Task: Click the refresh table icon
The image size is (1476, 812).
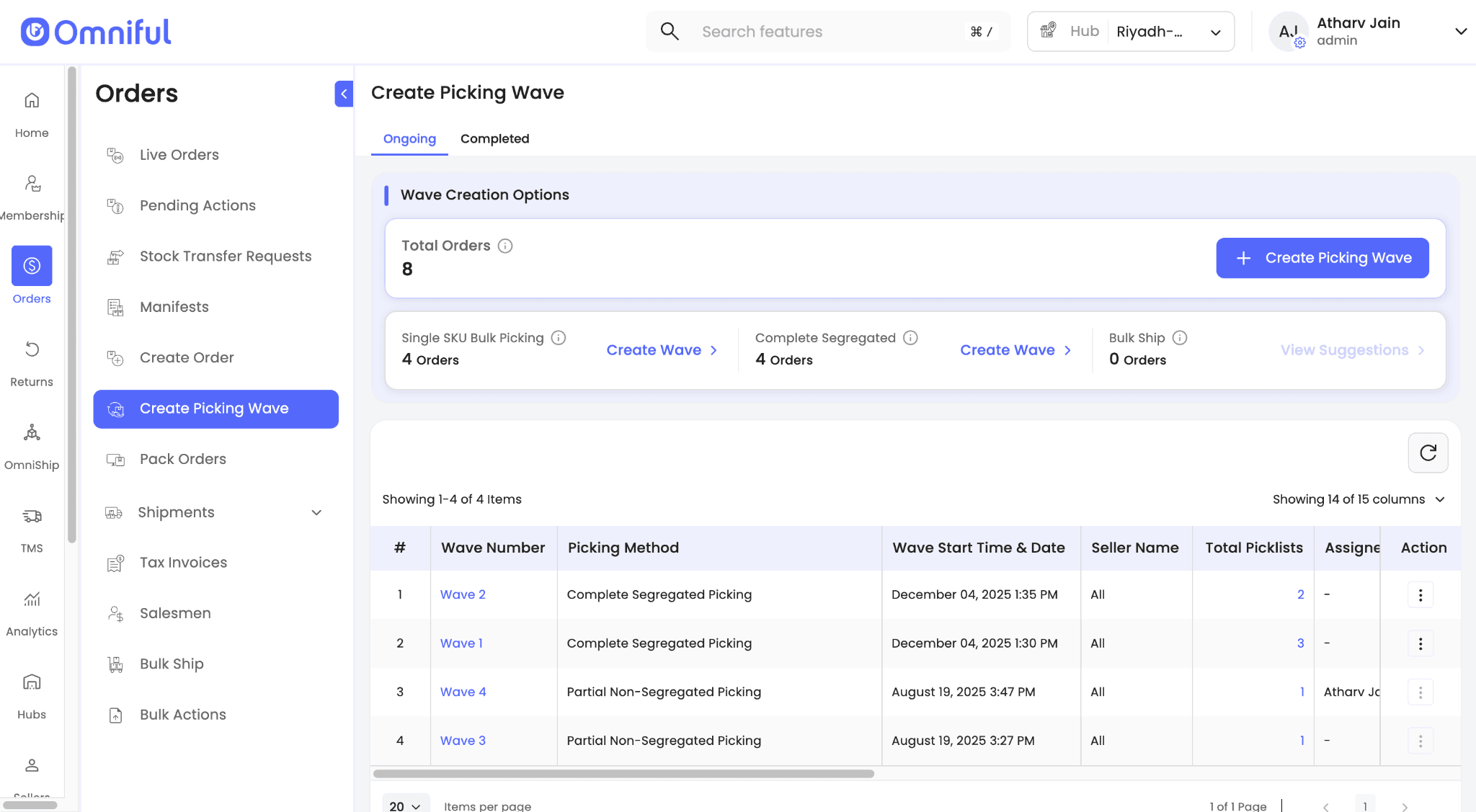Action: (x=1428, y=452)
